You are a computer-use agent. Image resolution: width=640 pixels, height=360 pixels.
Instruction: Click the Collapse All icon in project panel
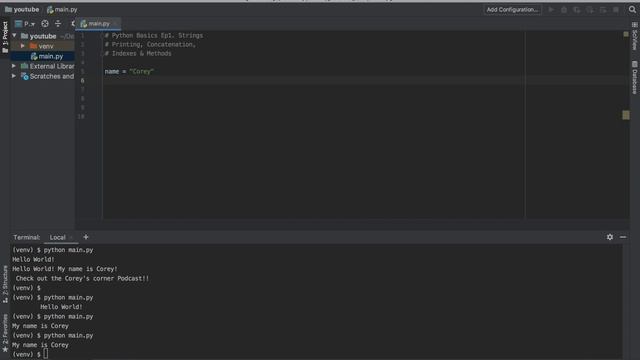click(58, 24)
